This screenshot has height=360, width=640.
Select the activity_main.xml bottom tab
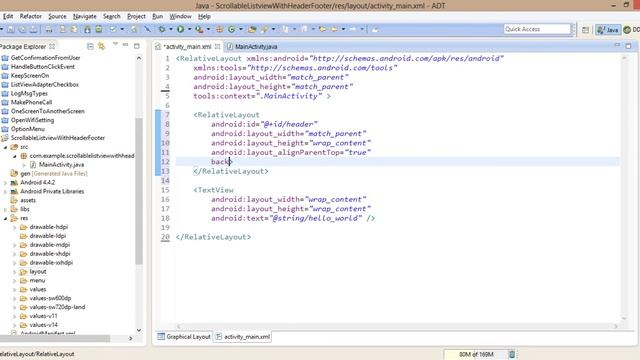coord(243,337)
